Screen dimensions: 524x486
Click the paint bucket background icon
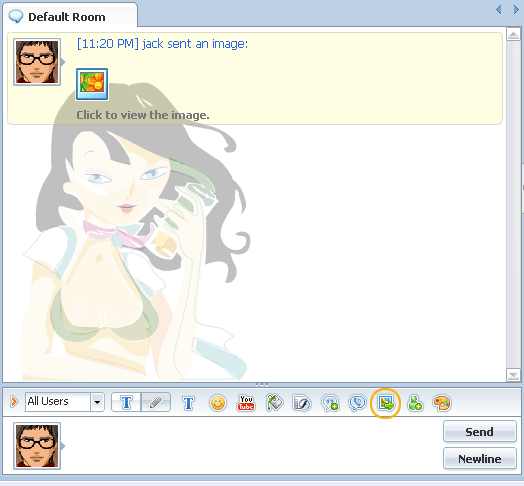click(274, 402)
